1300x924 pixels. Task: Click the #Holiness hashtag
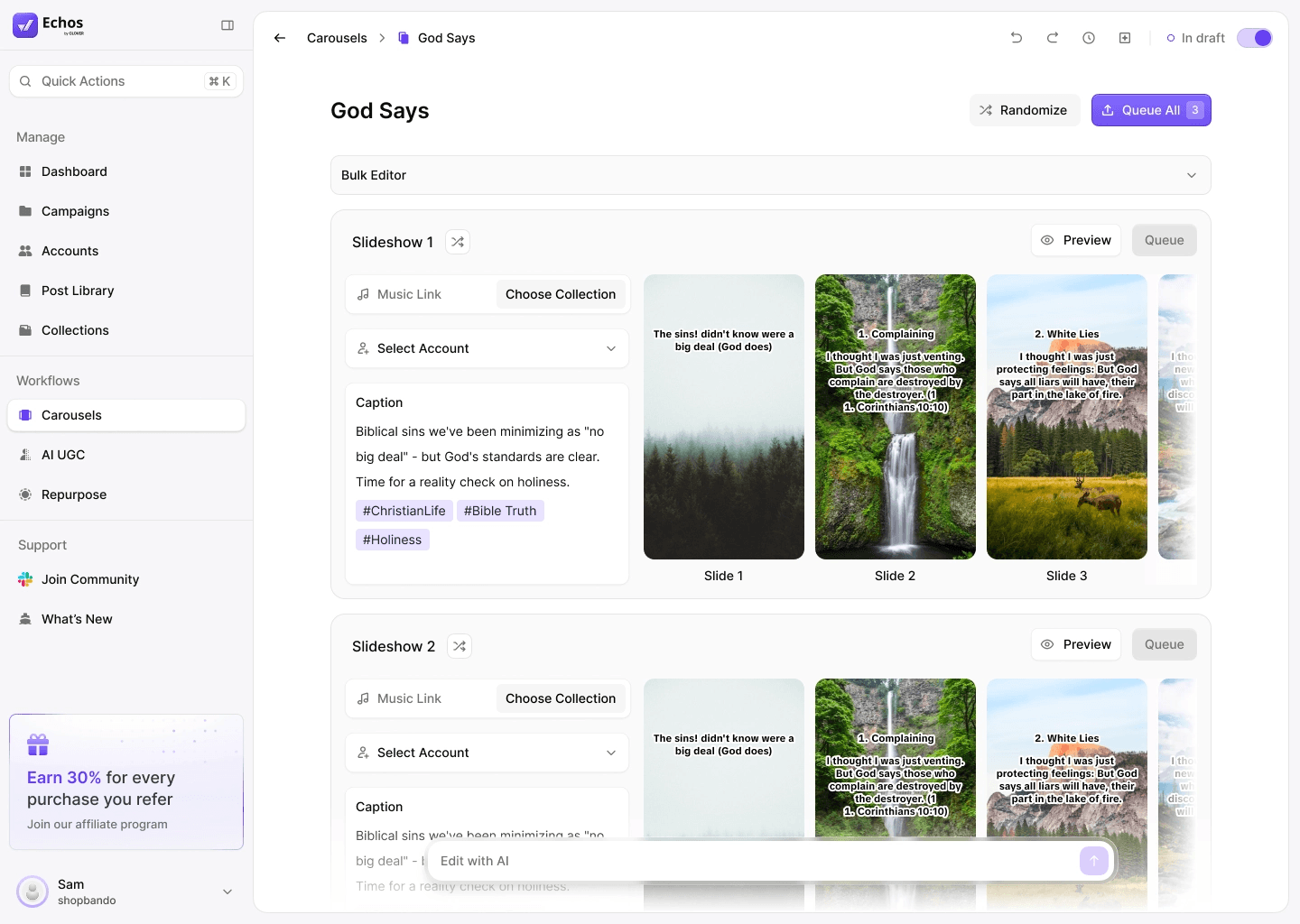point(393,540)
